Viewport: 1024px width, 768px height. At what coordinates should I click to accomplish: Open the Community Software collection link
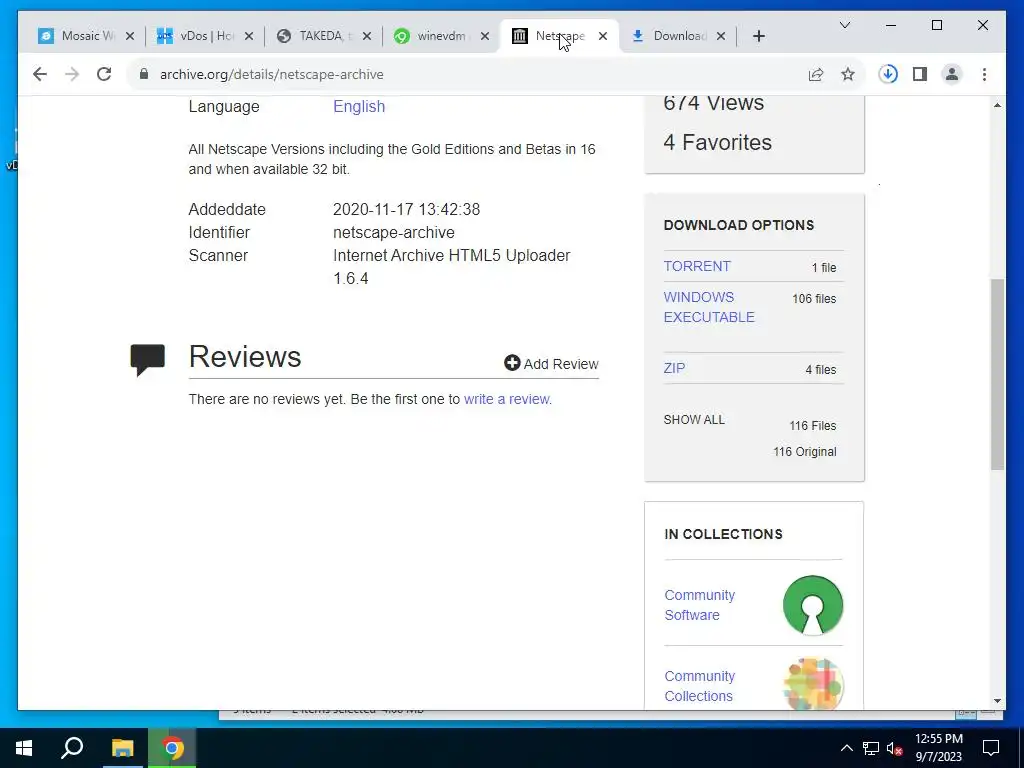pos(699,605)
